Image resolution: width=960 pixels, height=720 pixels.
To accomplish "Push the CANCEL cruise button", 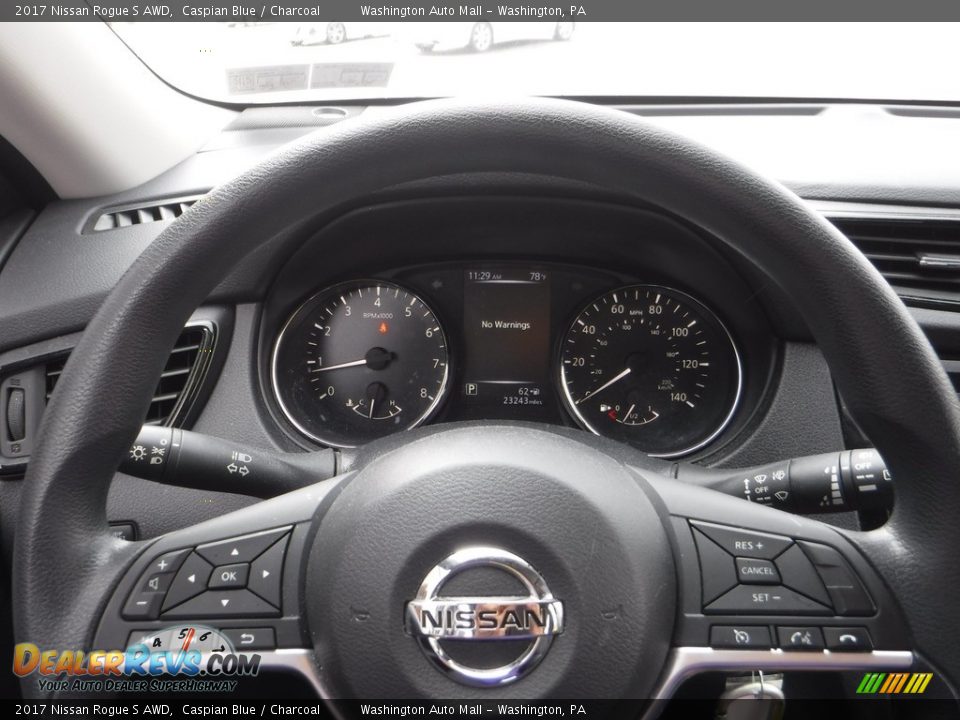I will (x=757, y=570).
